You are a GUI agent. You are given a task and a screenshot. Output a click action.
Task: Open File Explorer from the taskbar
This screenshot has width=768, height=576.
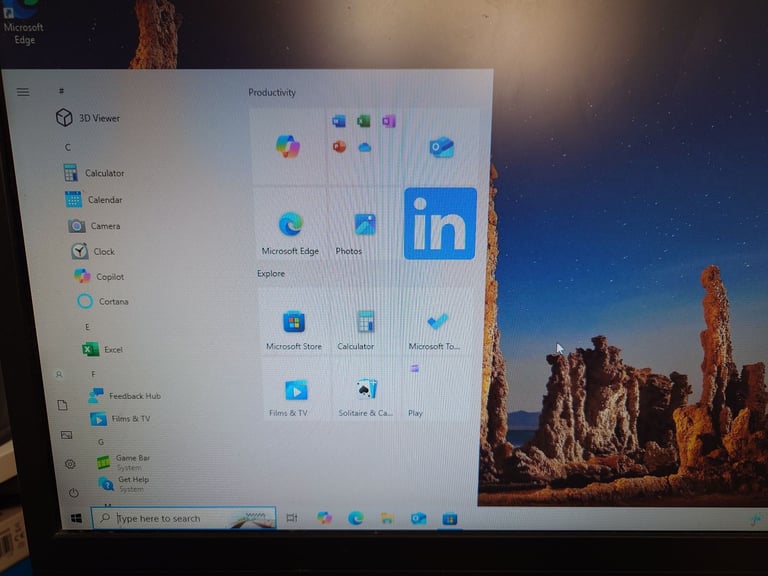pyautogui.click(x=387, y=518)
